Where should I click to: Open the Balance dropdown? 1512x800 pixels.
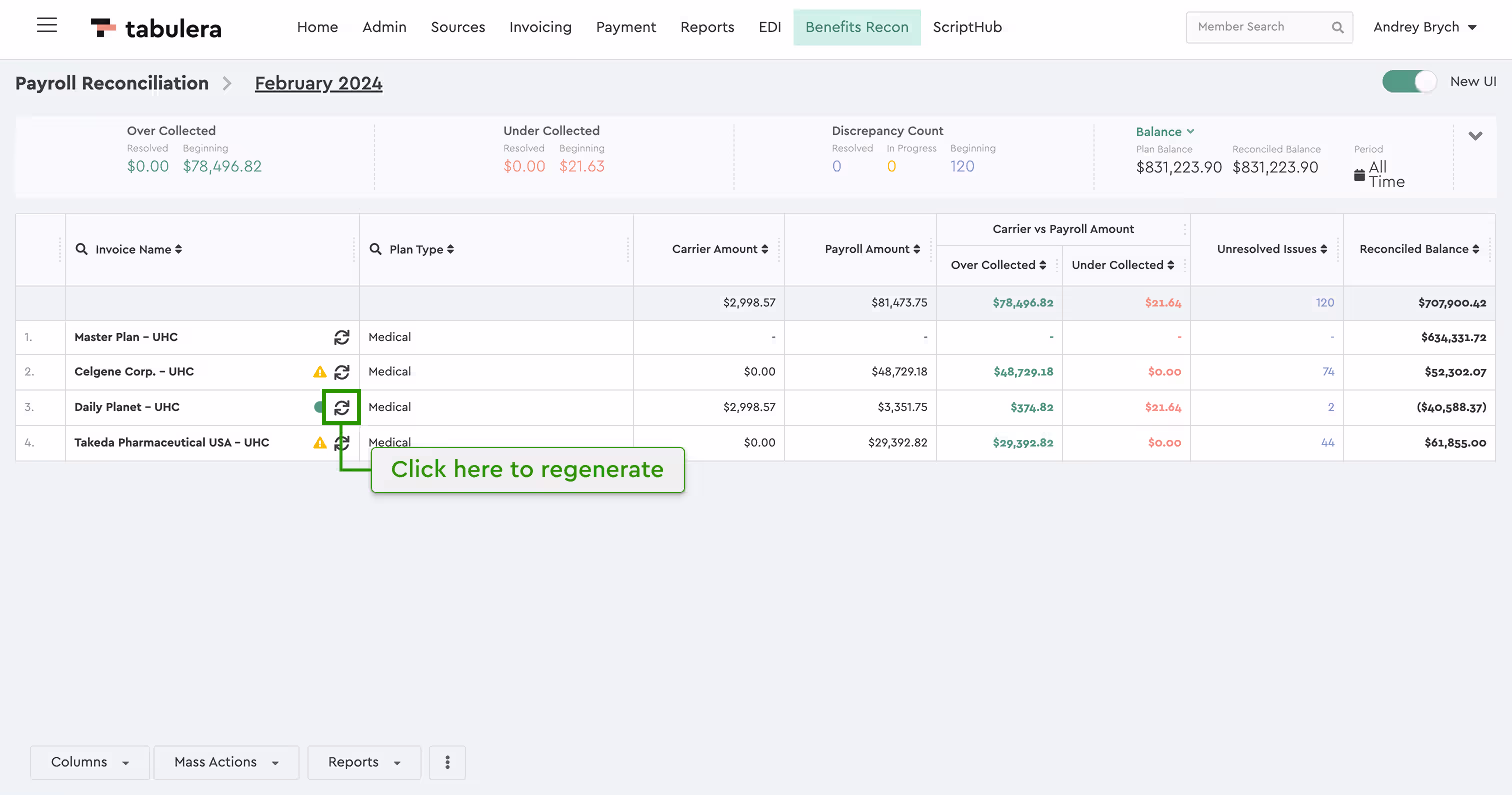point(1165,132)
